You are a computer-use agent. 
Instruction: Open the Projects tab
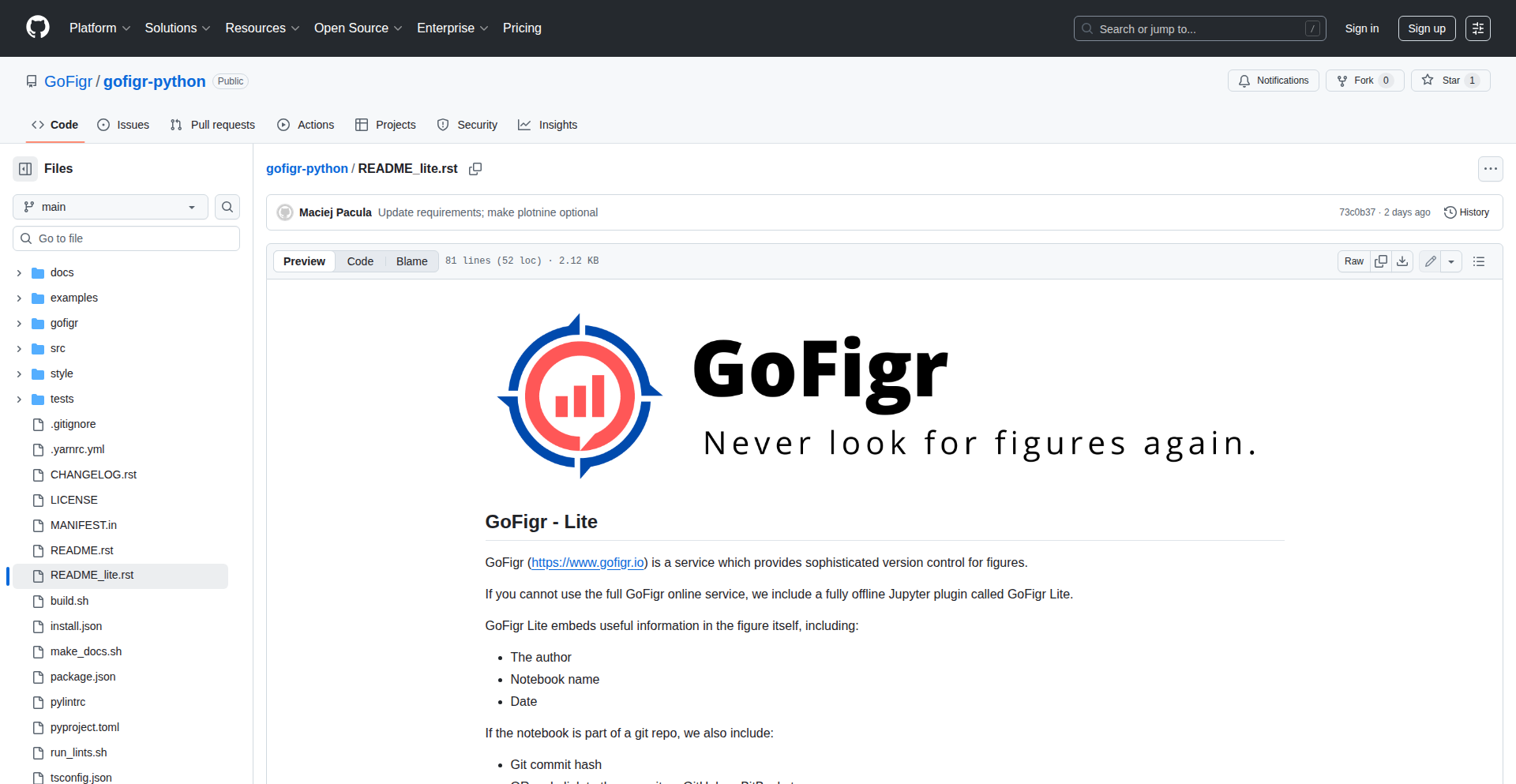coord(385,125)
